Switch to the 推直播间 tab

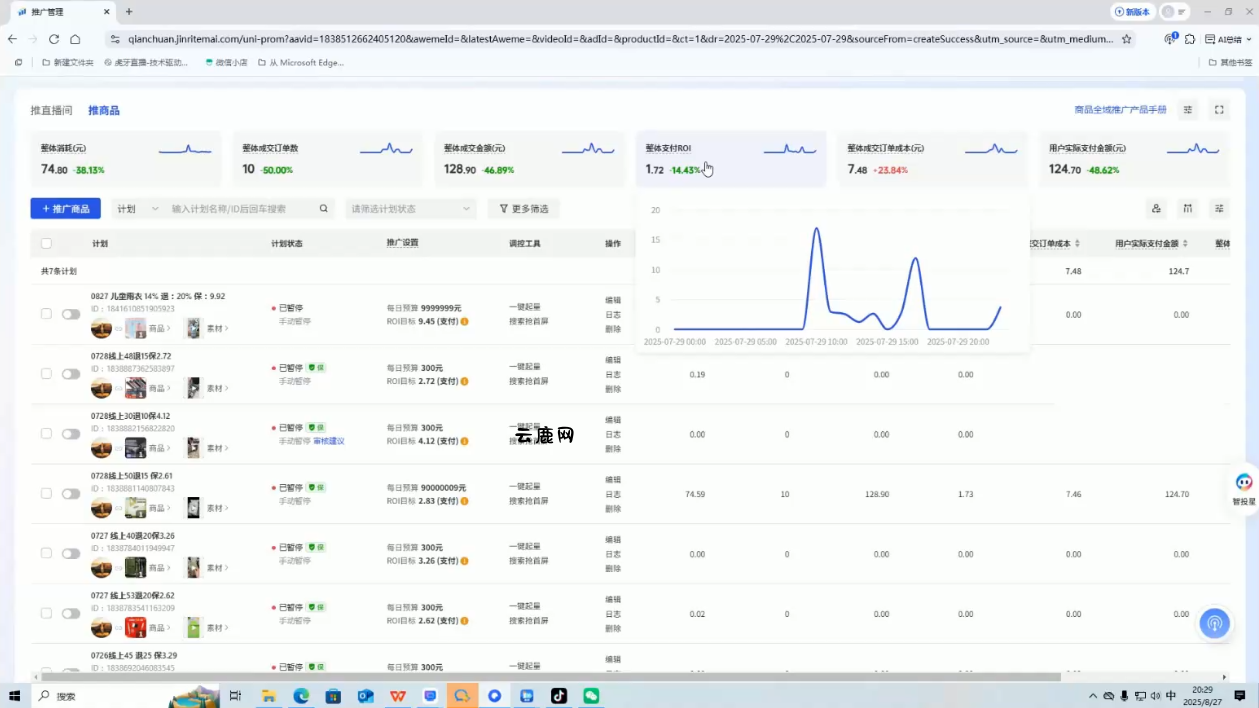[x=51, y=110]
